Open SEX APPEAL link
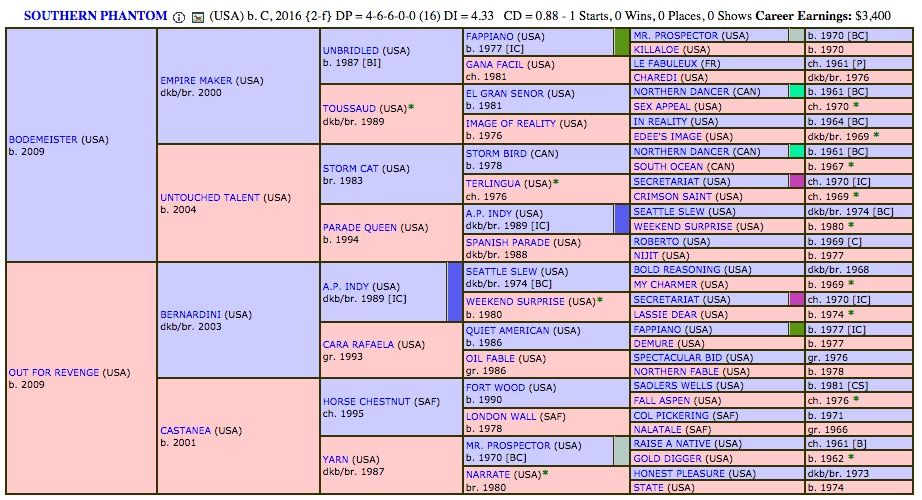This screenshot has width=922, height=500. coord(662,106)
